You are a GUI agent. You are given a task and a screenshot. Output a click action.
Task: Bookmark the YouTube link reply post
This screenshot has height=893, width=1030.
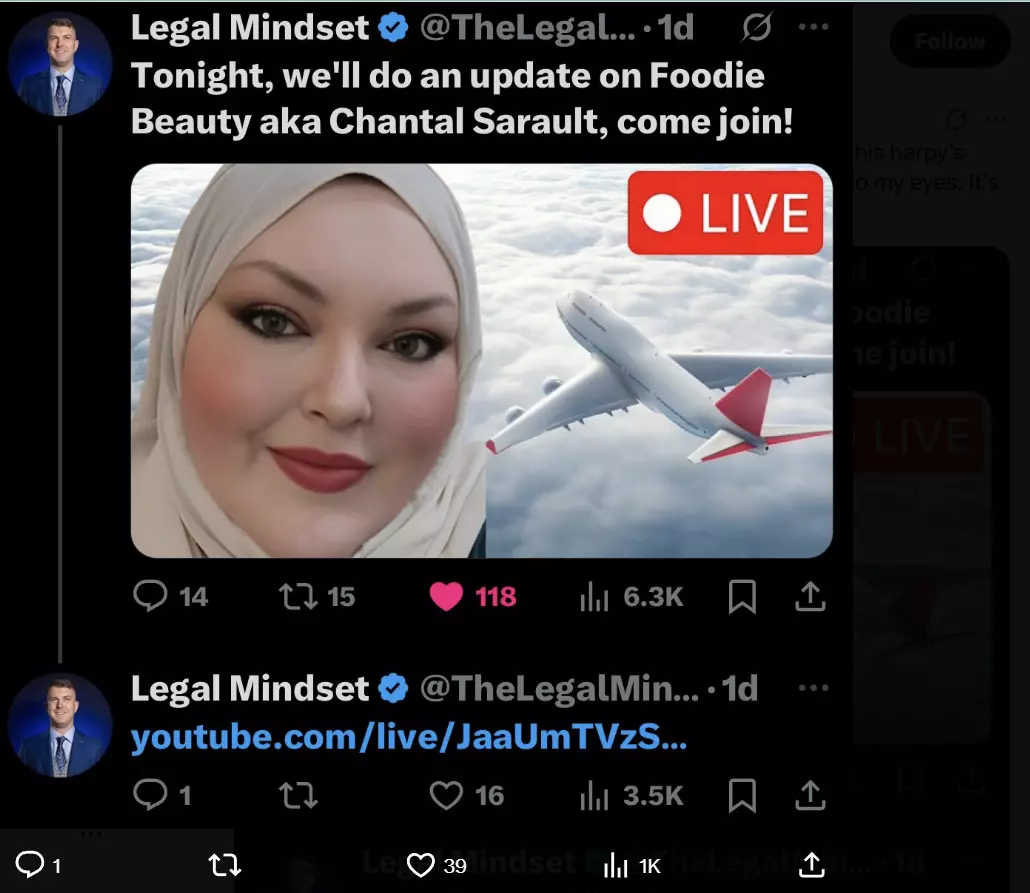[x=742, y=794]
